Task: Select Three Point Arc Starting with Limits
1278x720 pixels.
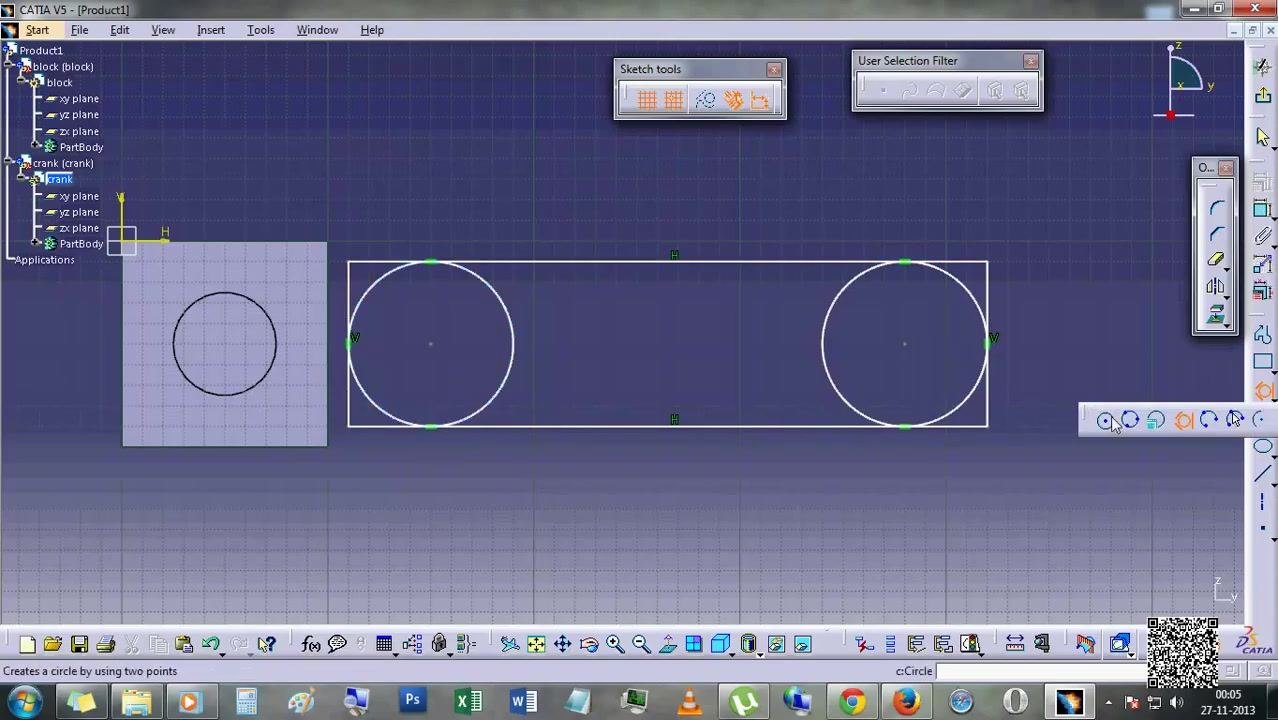Action: point(1235,421)
